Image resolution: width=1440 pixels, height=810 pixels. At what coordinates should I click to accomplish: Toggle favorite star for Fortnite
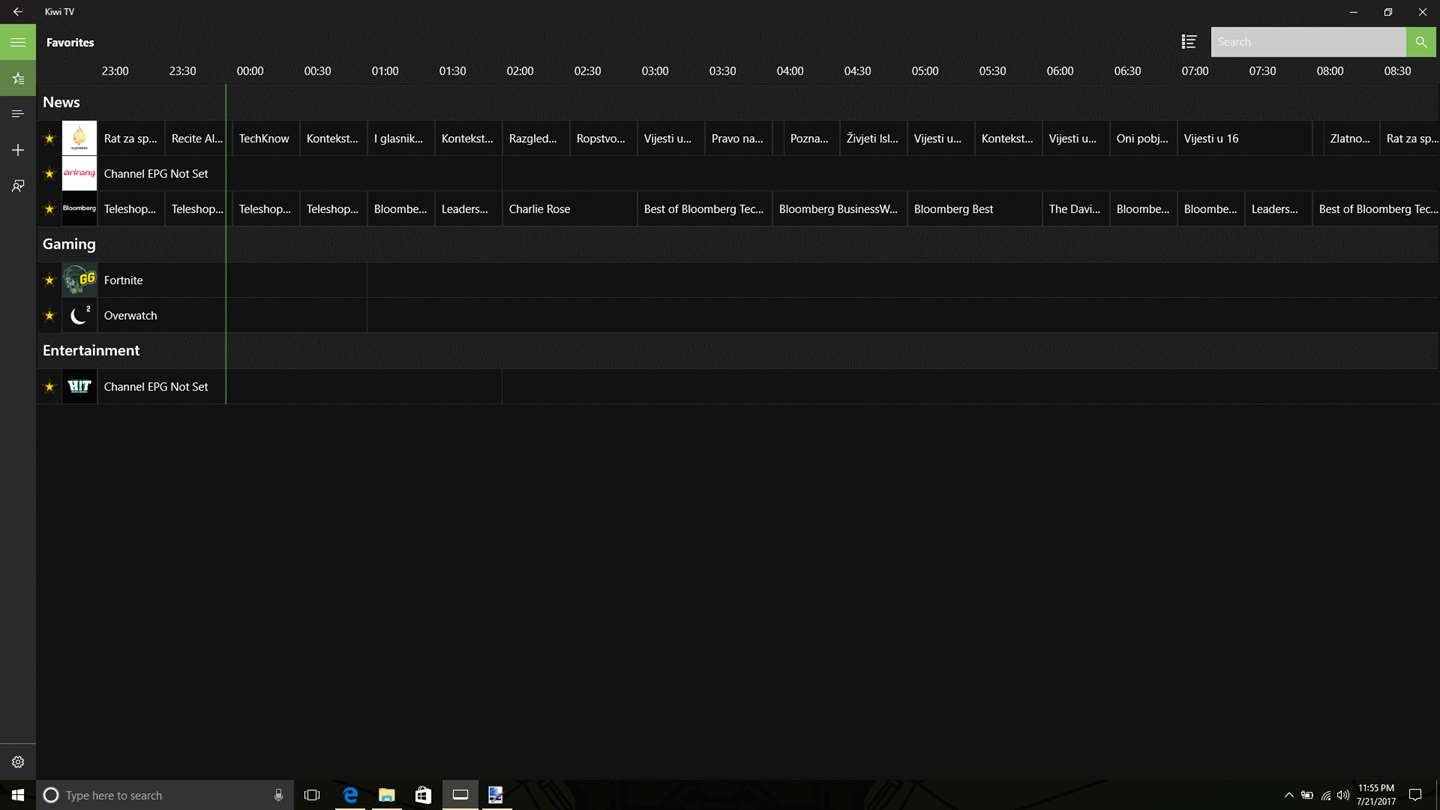pos(49,280)
